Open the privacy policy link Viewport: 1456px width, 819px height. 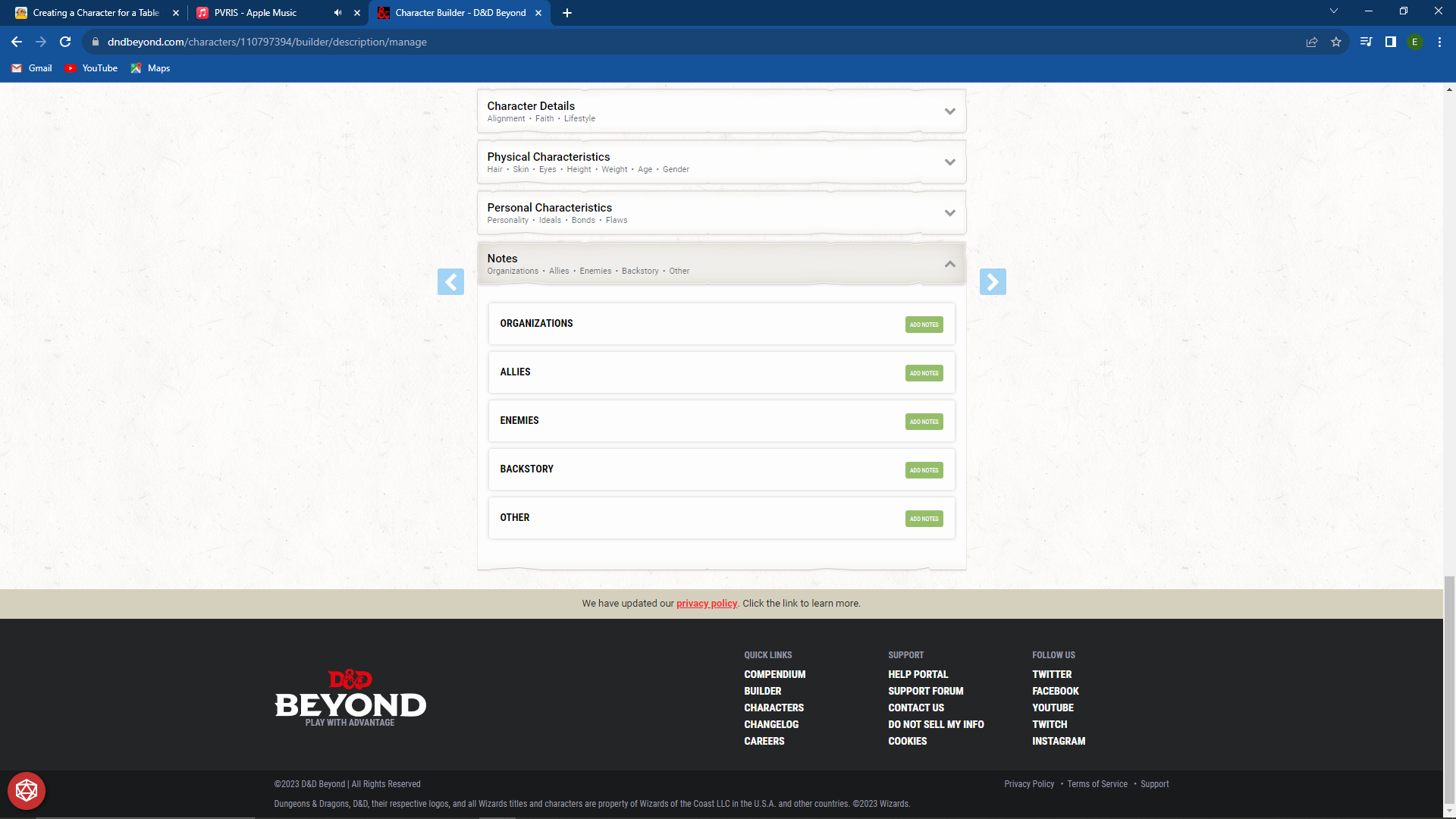pos(706,603)
